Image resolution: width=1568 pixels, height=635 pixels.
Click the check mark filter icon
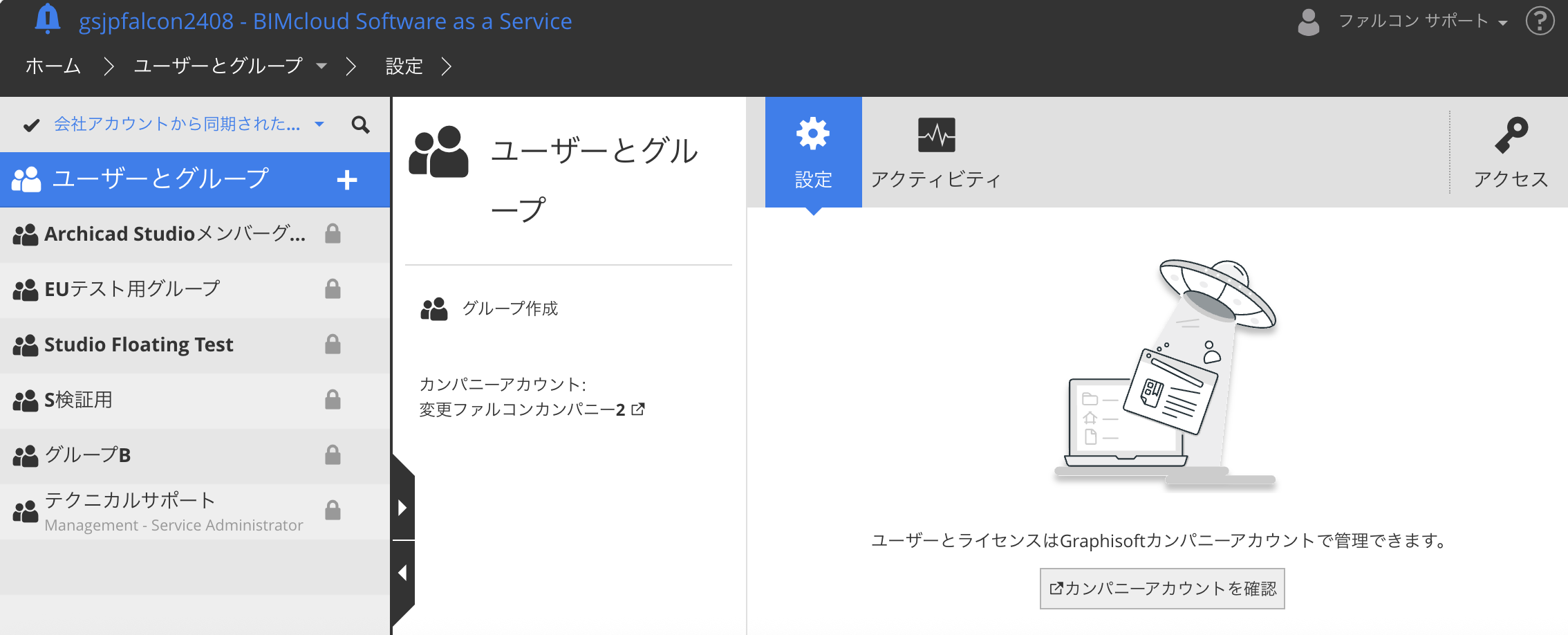click(31, 125)
